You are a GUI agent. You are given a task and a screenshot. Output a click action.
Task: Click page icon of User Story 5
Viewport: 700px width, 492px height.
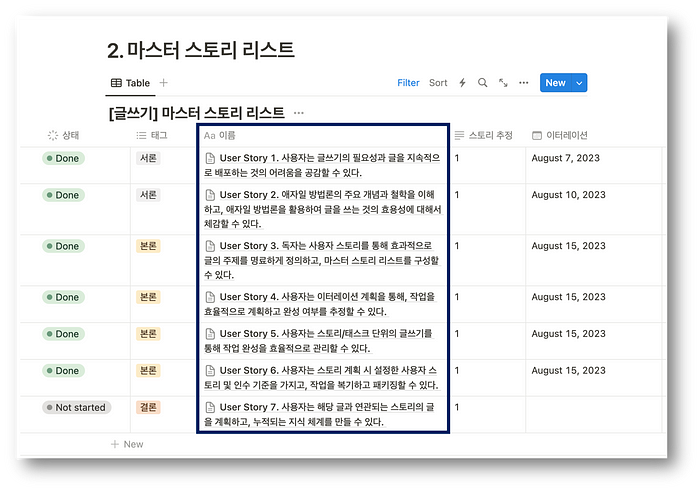210,334
